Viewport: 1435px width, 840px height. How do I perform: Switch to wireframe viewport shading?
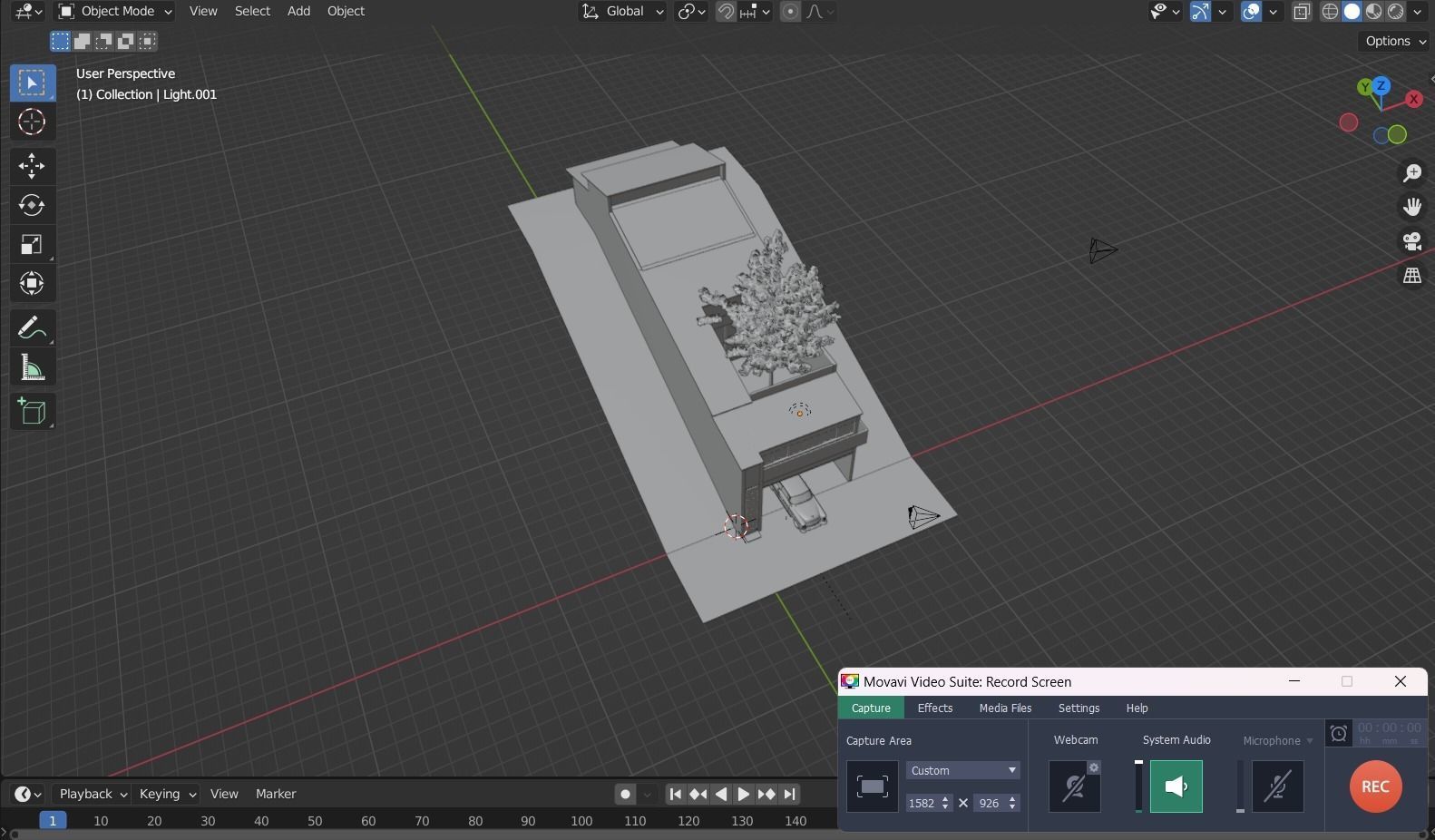tap(1330, 11)
